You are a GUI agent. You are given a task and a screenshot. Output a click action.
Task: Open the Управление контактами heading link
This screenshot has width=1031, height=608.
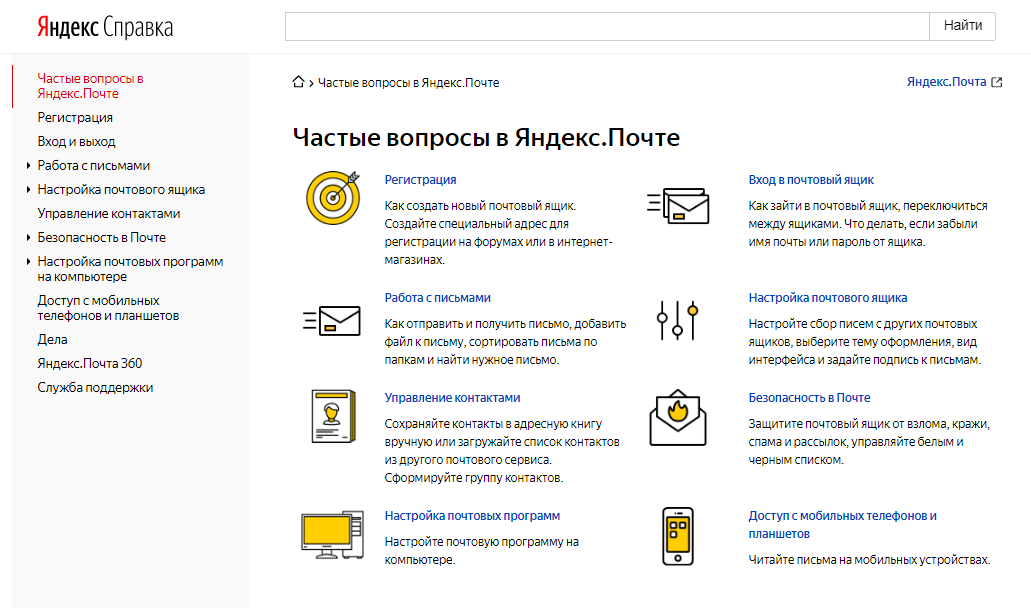[452, 397]
